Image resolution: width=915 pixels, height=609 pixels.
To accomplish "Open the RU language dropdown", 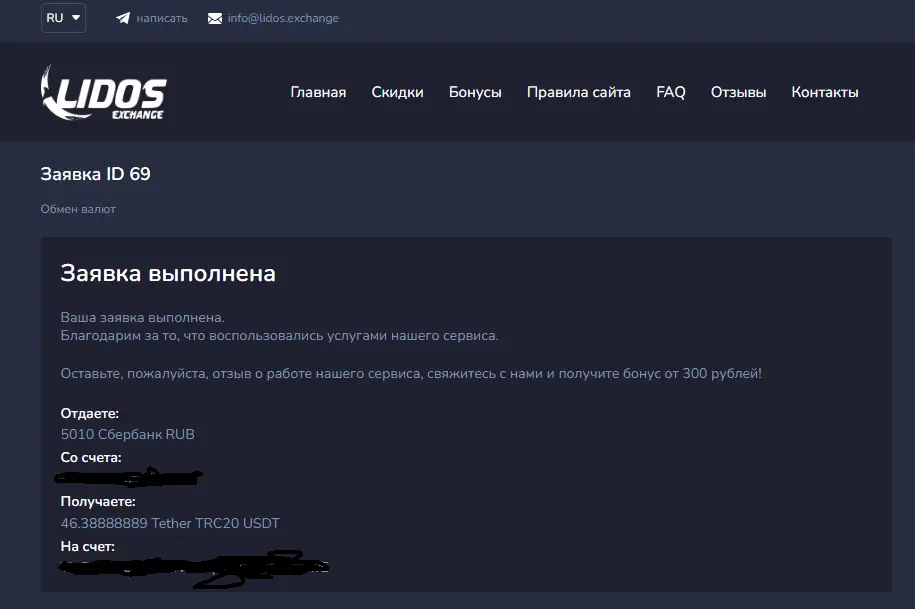I will tap(63, 18).
